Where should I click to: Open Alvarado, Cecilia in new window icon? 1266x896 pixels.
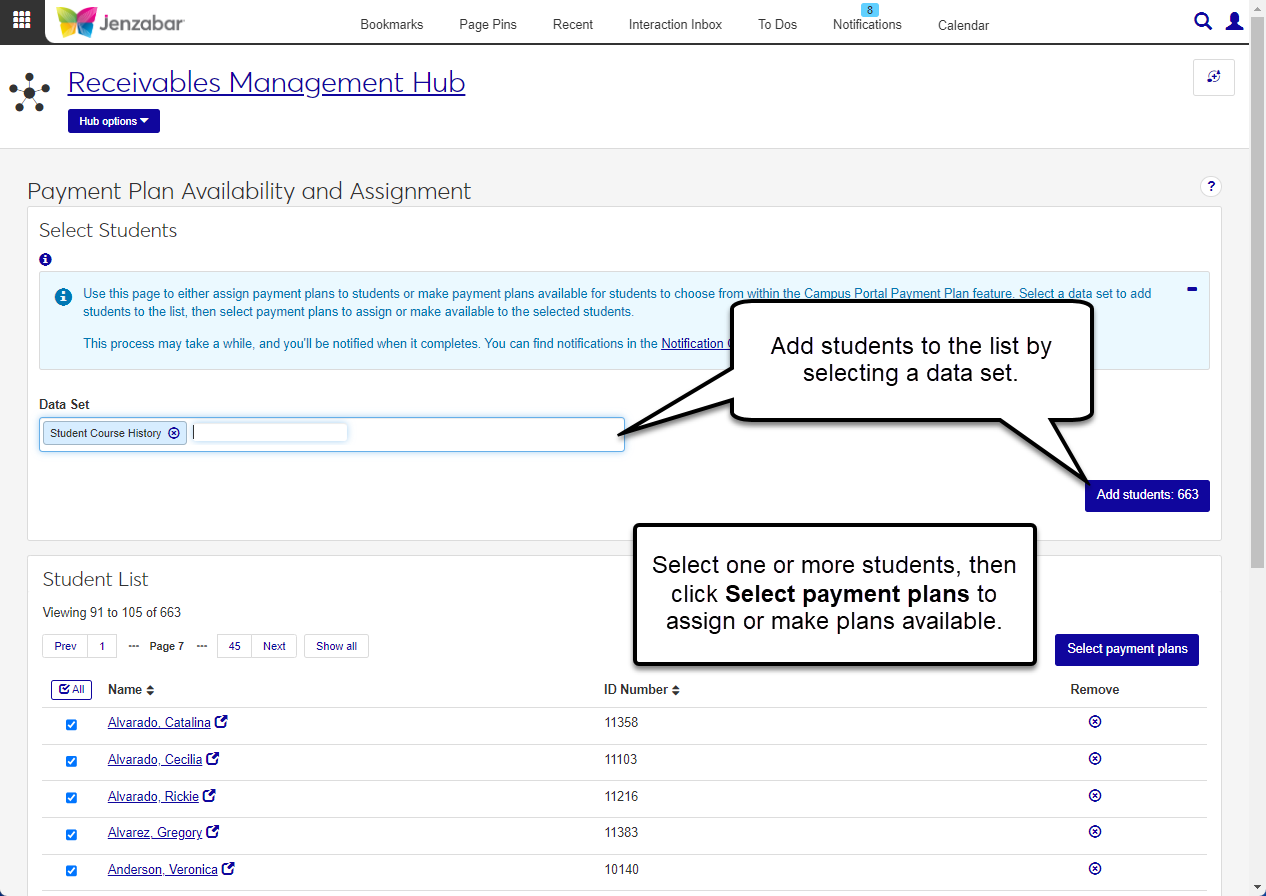pyautogui.click(x=212, y=759)
